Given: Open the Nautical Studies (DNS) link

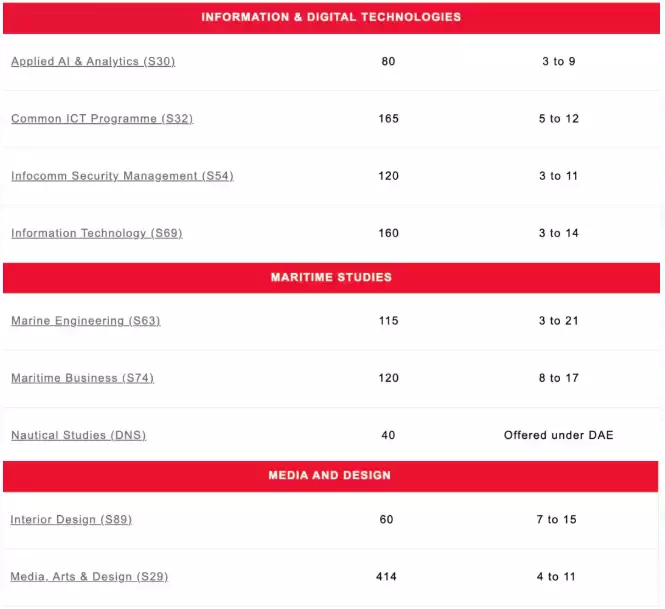Looking at the screenshot, I should [79, 436].
